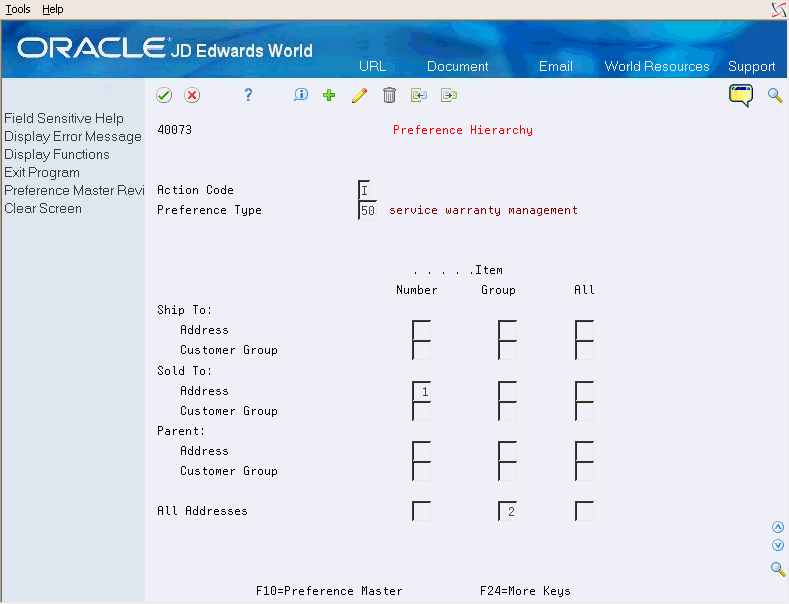The image size is (789, 604).
Task: Click the green checkmark OK icon
Action: point(164,95)
